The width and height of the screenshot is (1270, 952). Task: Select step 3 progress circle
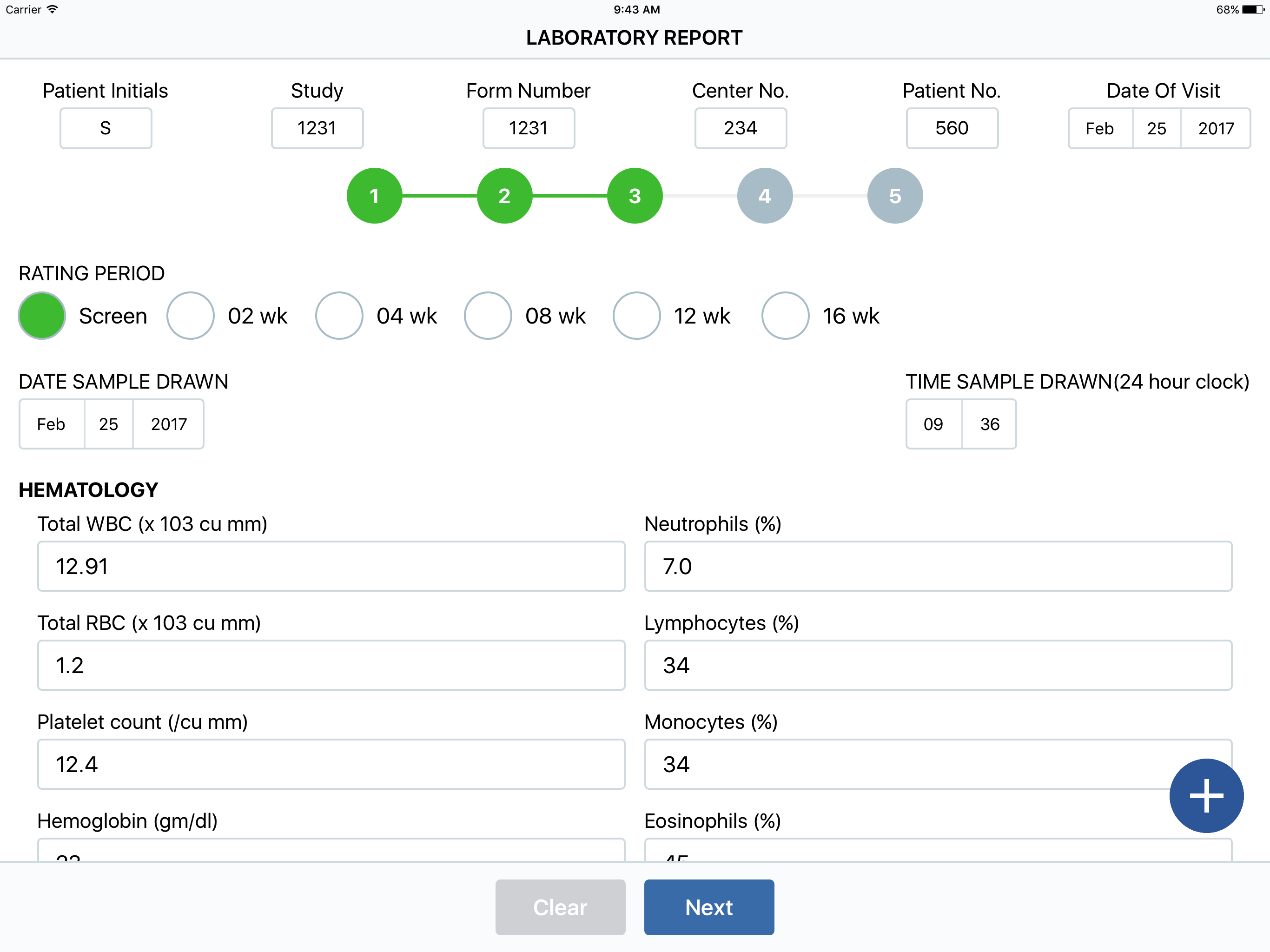tap(635, 196)
